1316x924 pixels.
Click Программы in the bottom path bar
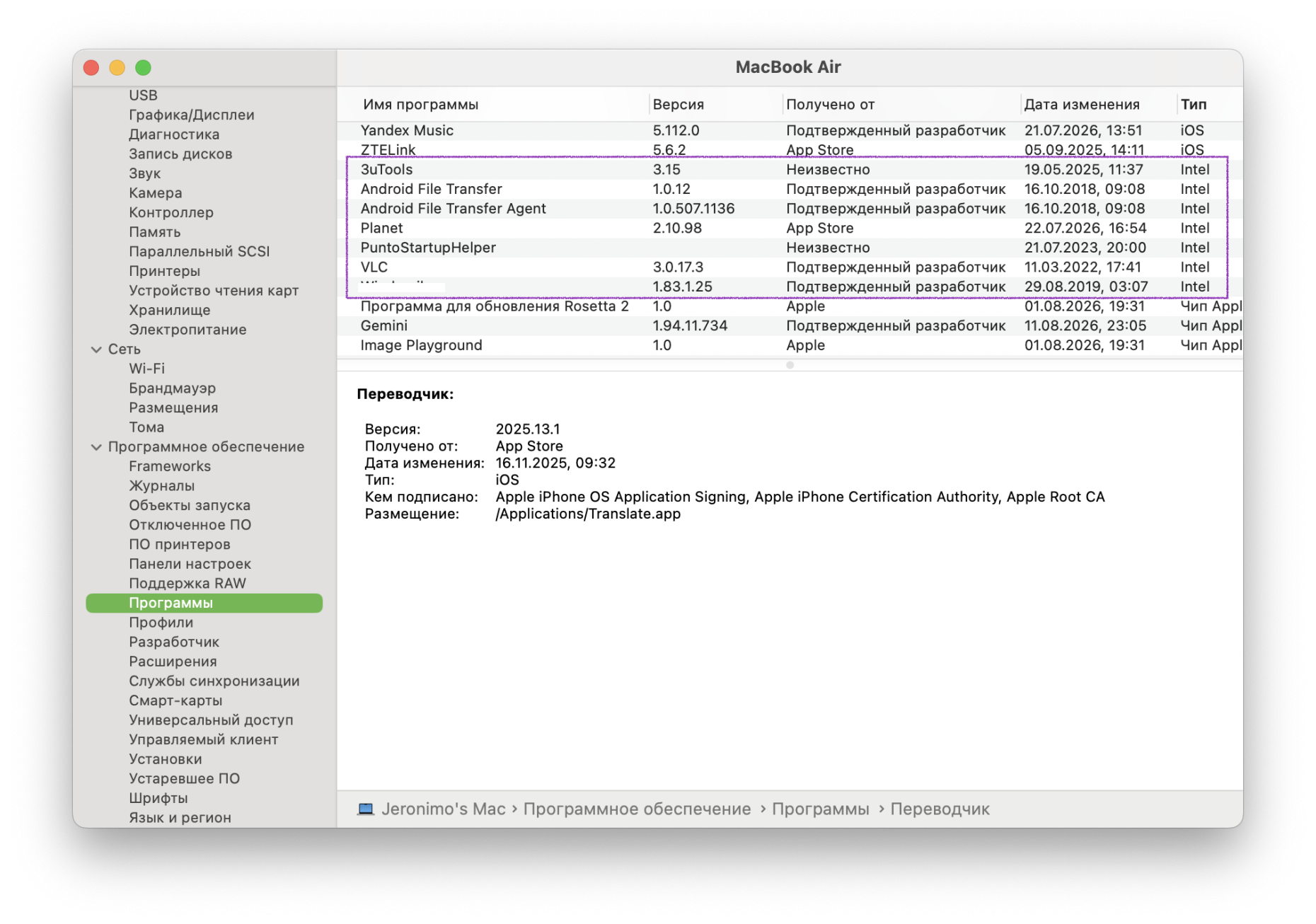pos(820,809)
